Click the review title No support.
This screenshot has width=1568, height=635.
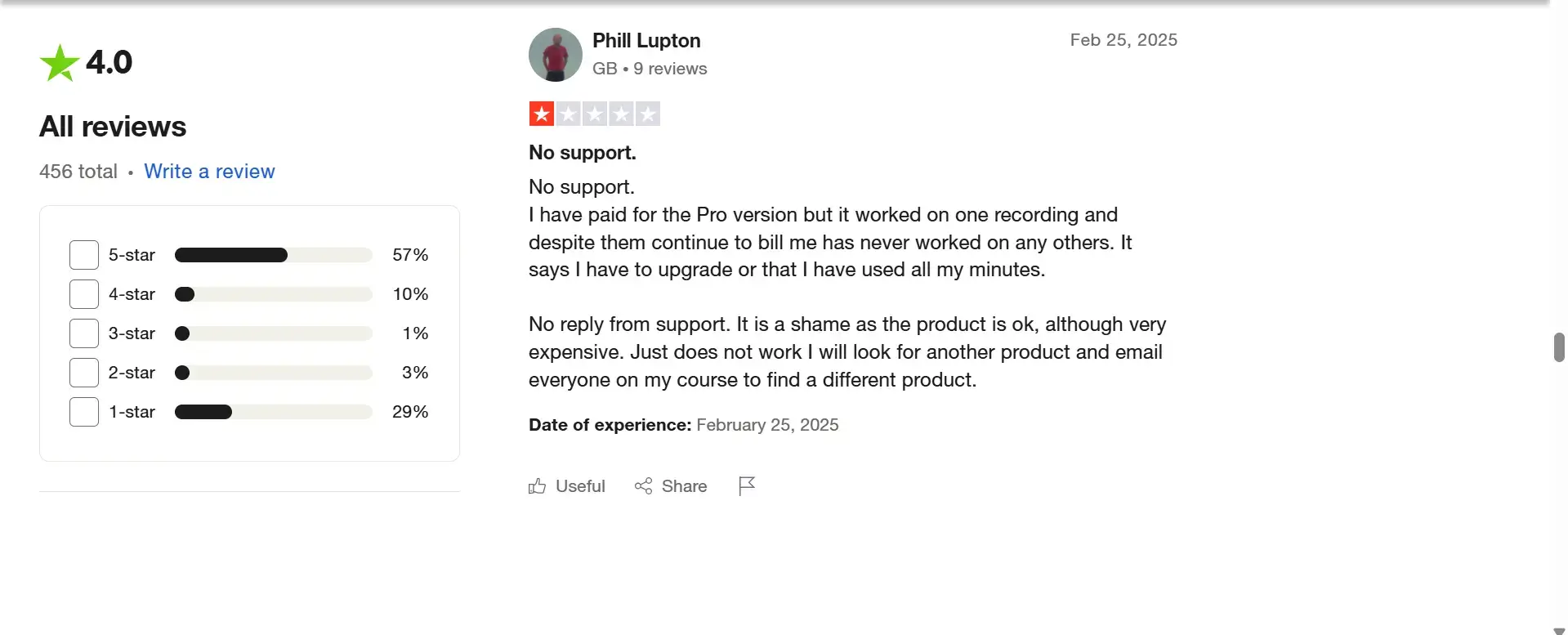coord(582,153)
